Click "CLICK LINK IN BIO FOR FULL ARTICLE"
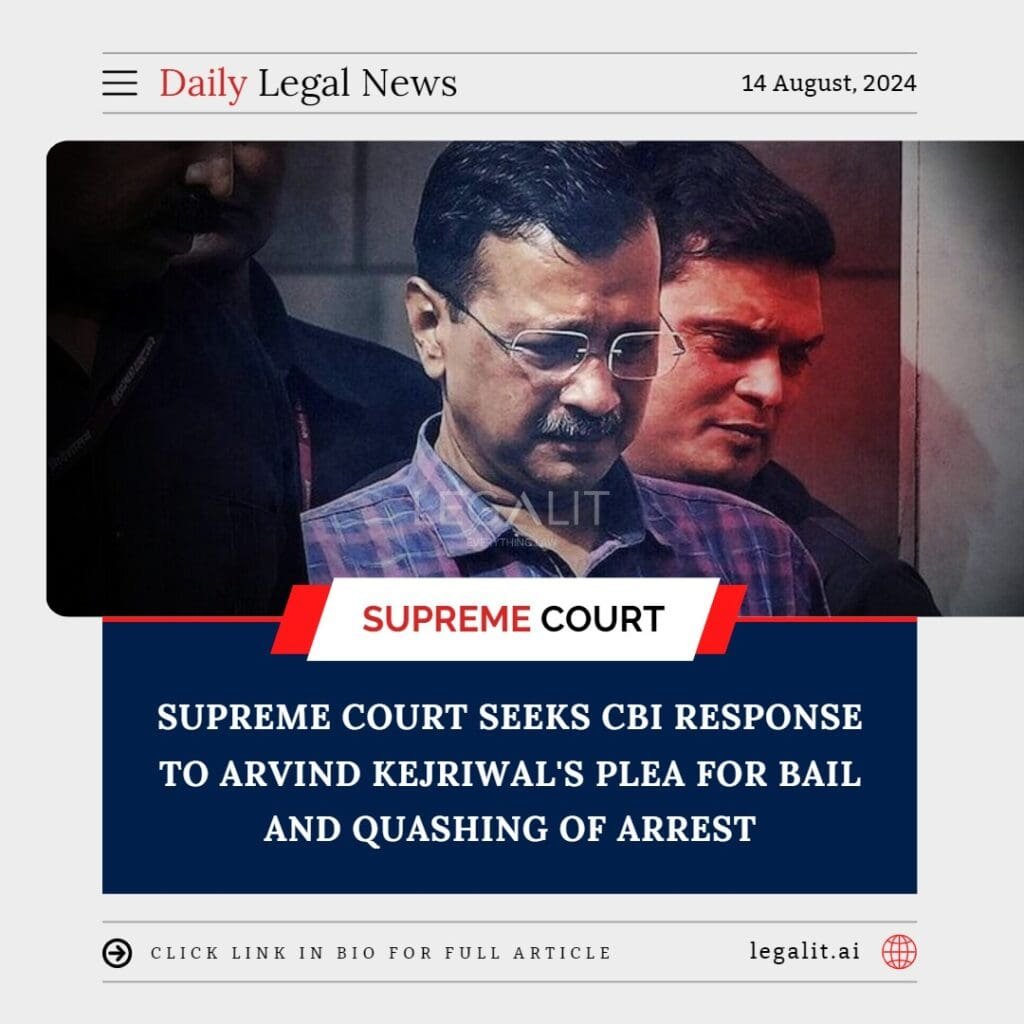This screenshot has width=1024, height=1024. click(381, 953)
